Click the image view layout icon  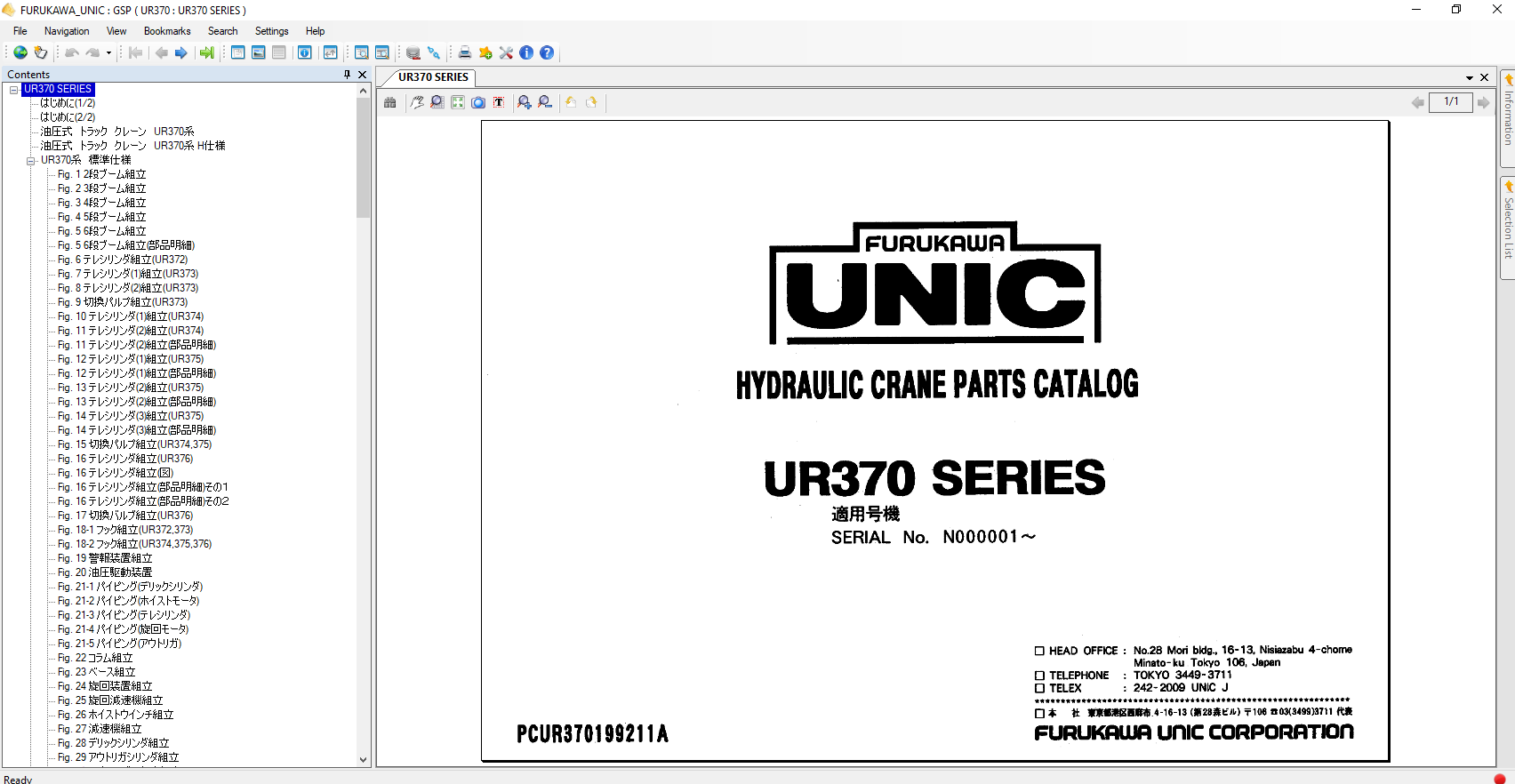tap(259, 53)
